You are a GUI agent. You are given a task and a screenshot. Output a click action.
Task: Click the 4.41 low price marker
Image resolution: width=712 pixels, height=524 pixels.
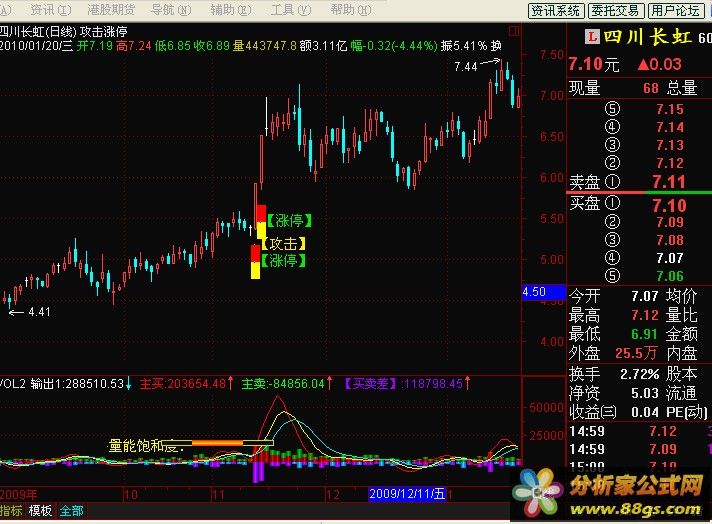39,312
